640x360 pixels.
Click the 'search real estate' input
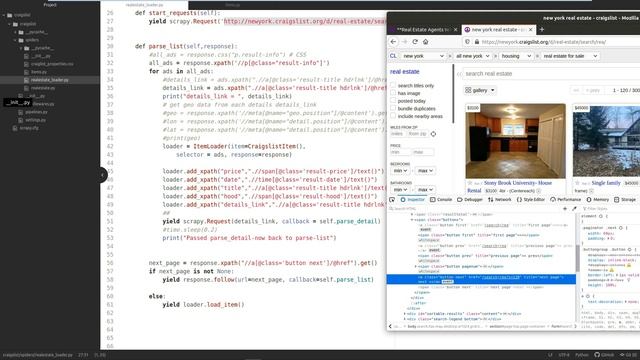pos(551,74)
